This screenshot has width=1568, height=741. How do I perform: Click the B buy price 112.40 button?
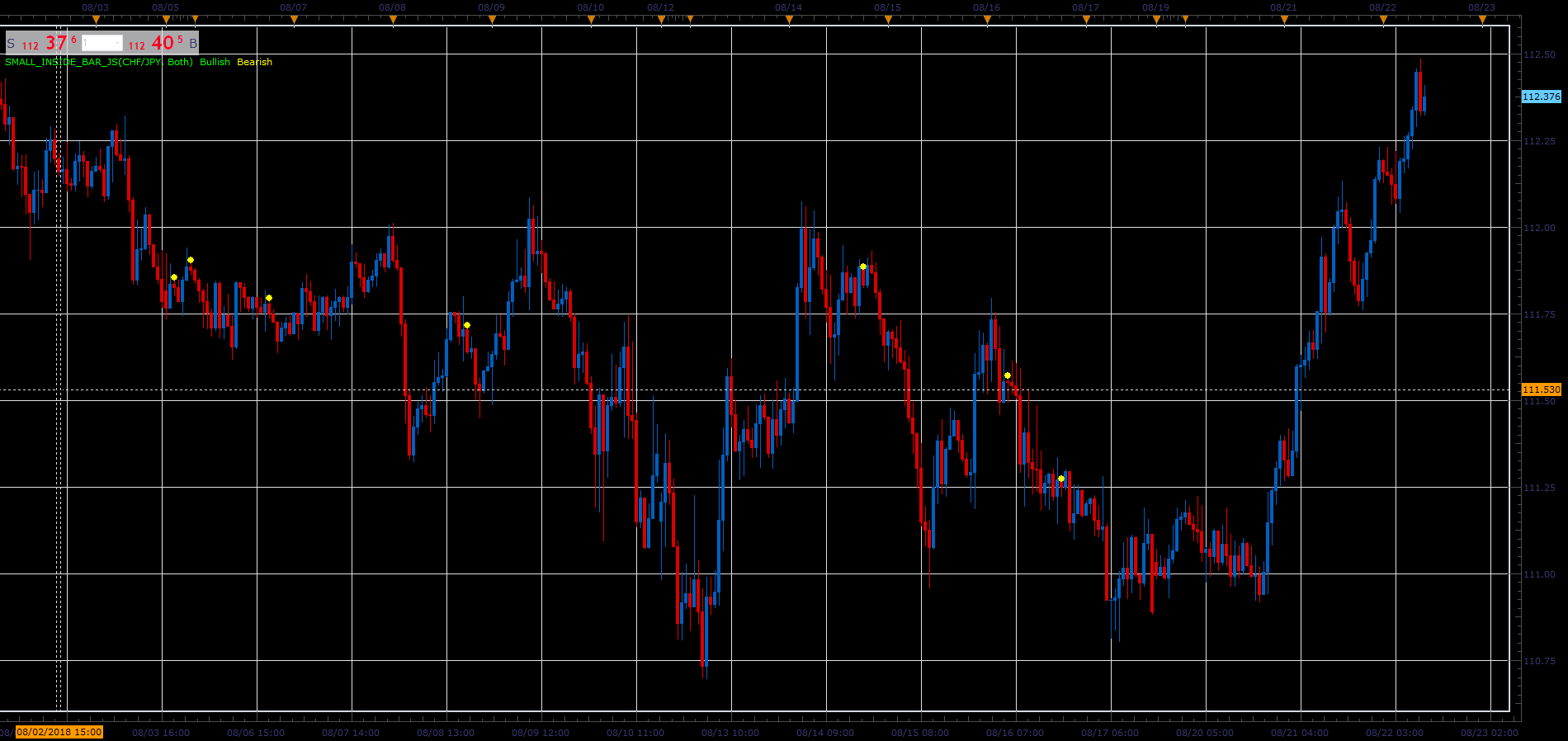click(162, 43)
